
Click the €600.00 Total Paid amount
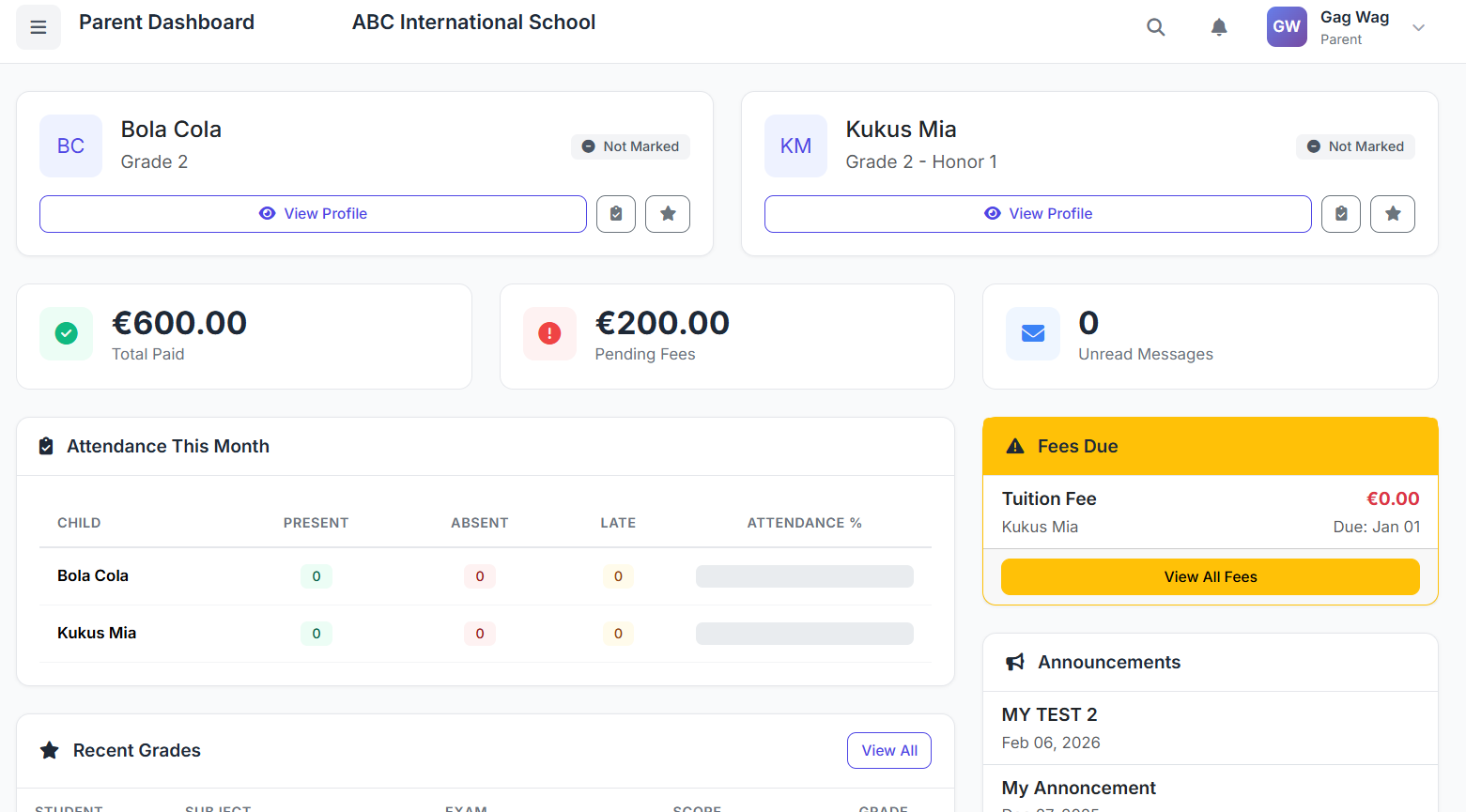pos(179,323)
